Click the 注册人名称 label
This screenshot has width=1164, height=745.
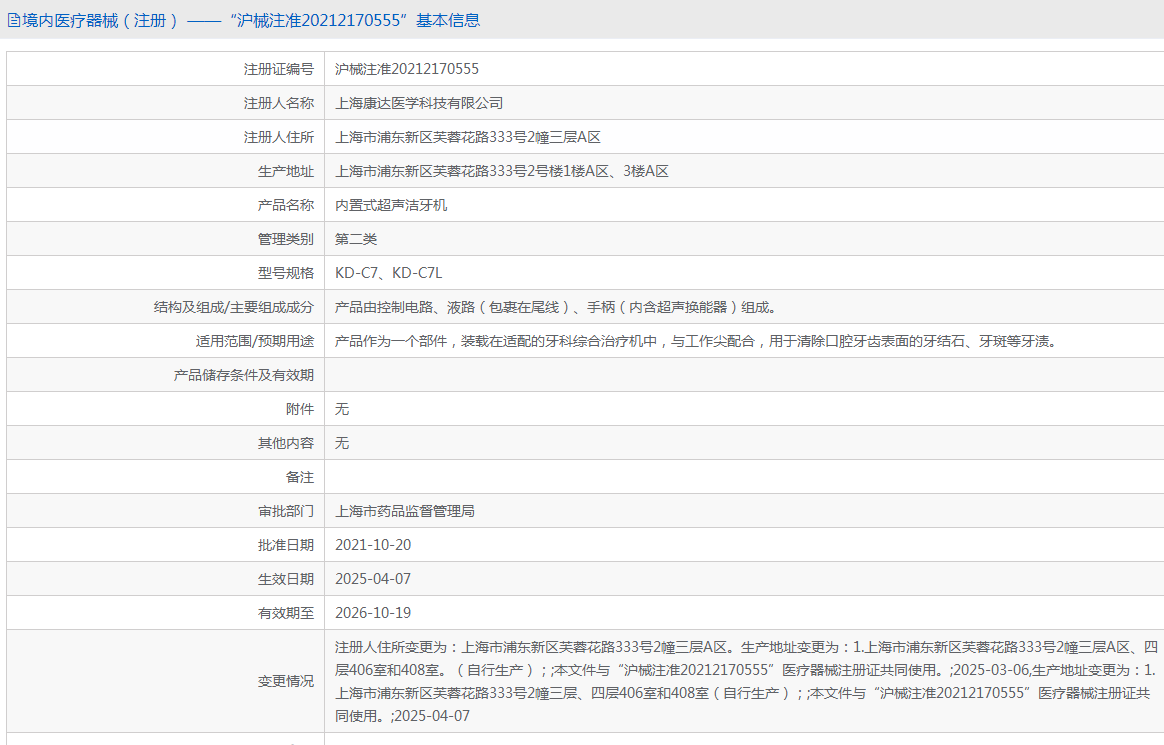point(278,103)
